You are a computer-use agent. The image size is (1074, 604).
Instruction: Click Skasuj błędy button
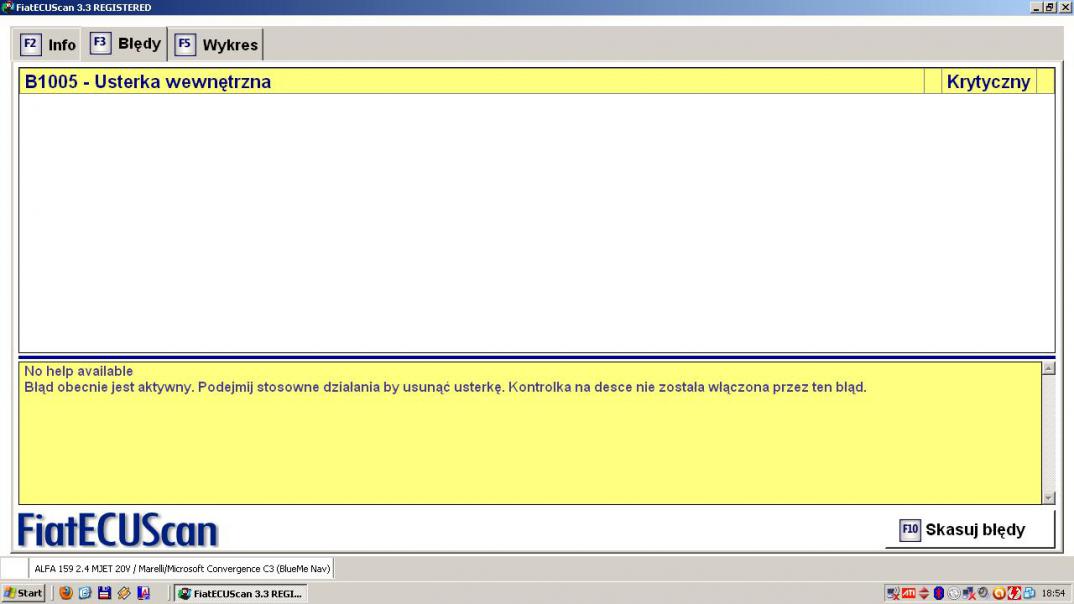pos(970,529)
